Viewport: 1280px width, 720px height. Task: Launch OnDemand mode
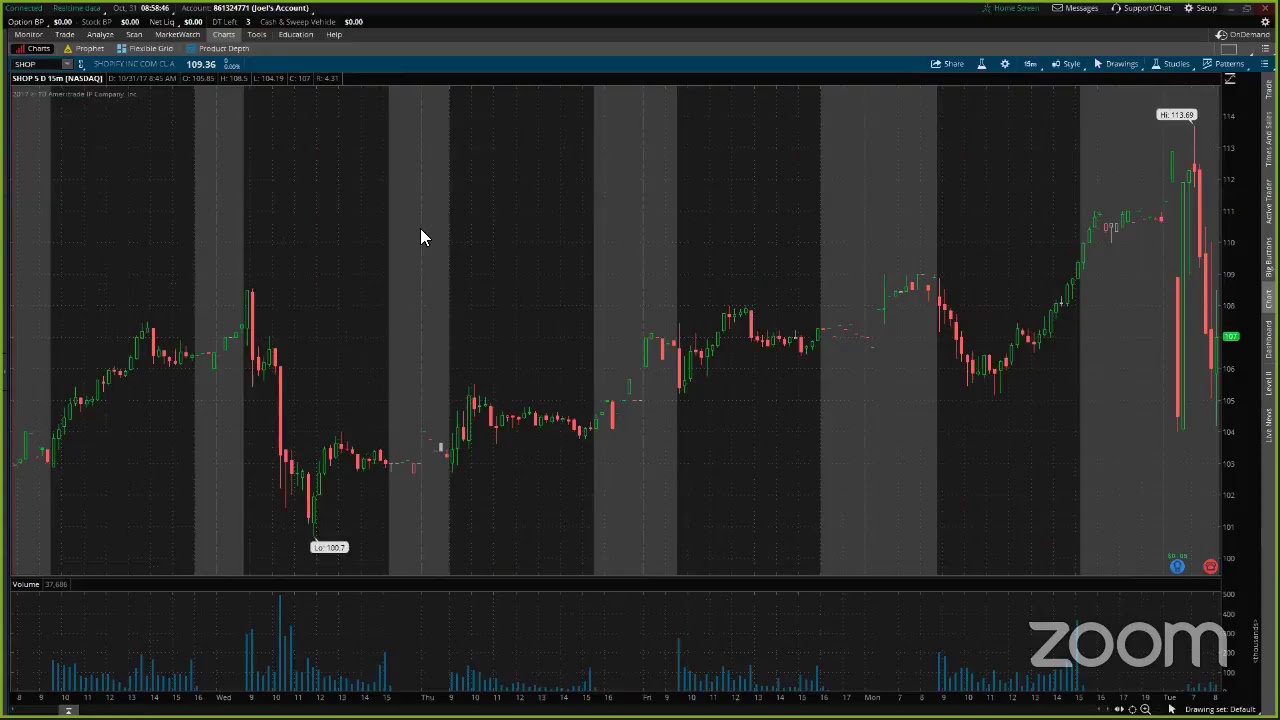click(x=1242, y=34)
